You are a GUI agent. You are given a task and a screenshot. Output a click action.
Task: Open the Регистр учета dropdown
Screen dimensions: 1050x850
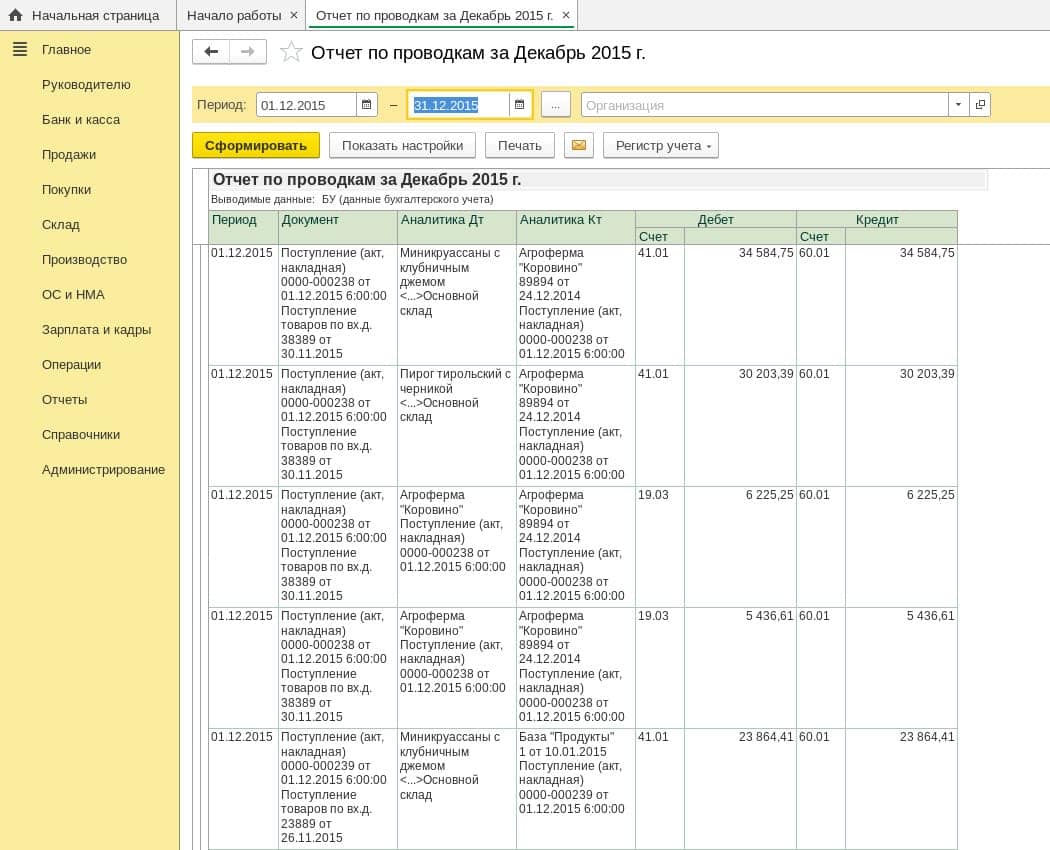coord(660,145)
